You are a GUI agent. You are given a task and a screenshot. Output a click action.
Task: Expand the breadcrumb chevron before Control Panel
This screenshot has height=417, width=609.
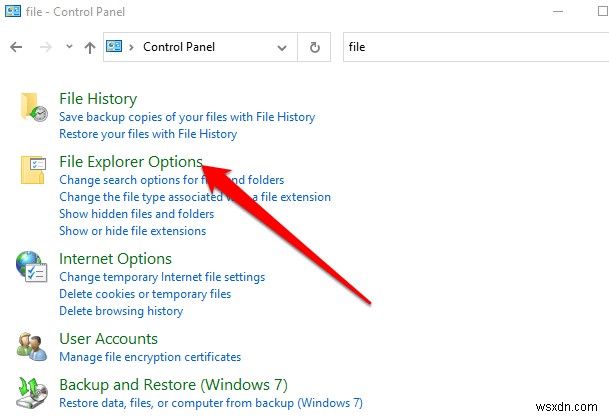[x=131, y=47]
